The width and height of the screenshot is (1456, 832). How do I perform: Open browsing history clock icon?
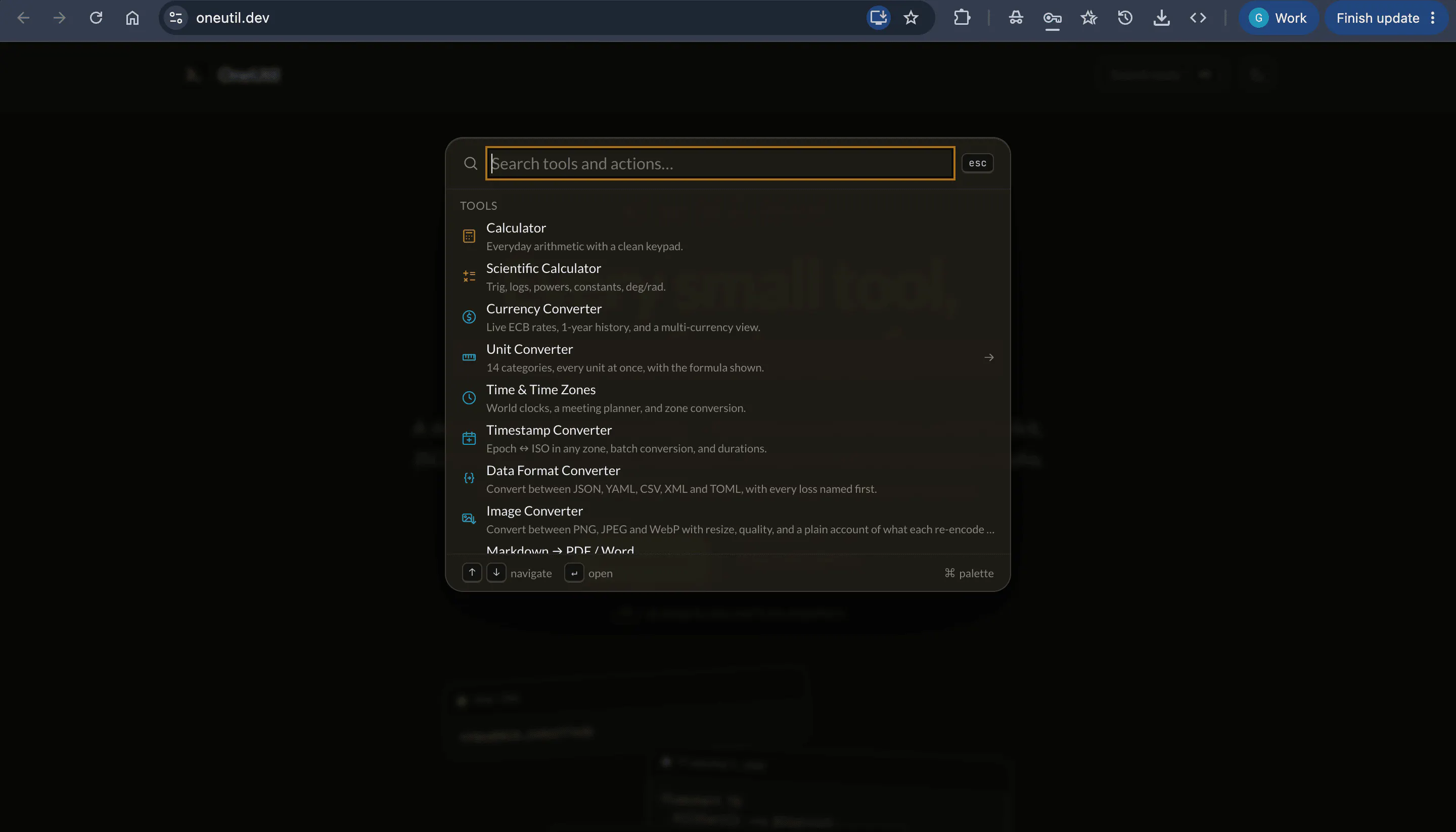1125,18
